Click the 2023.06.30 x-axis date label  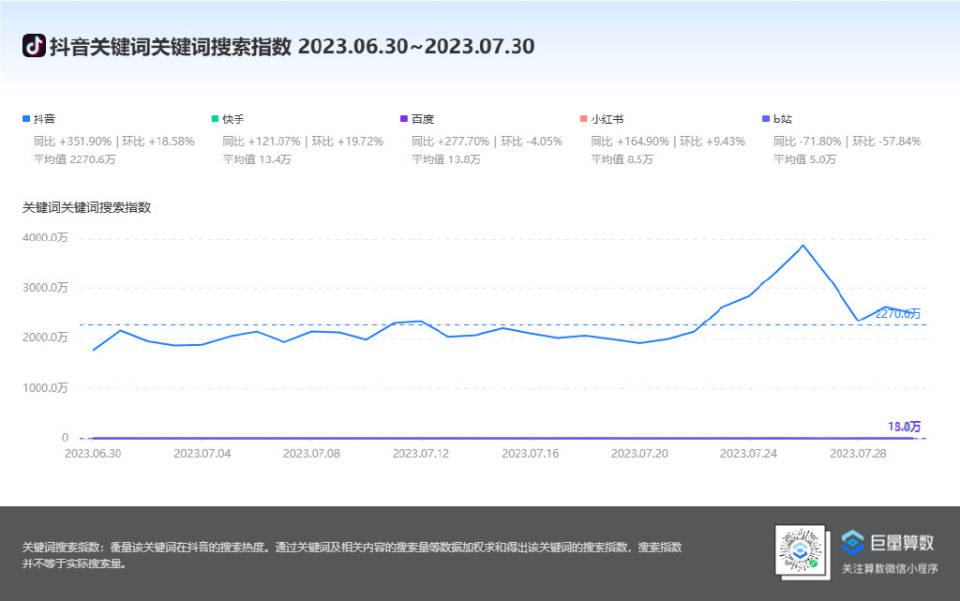[x=93, y=454]
